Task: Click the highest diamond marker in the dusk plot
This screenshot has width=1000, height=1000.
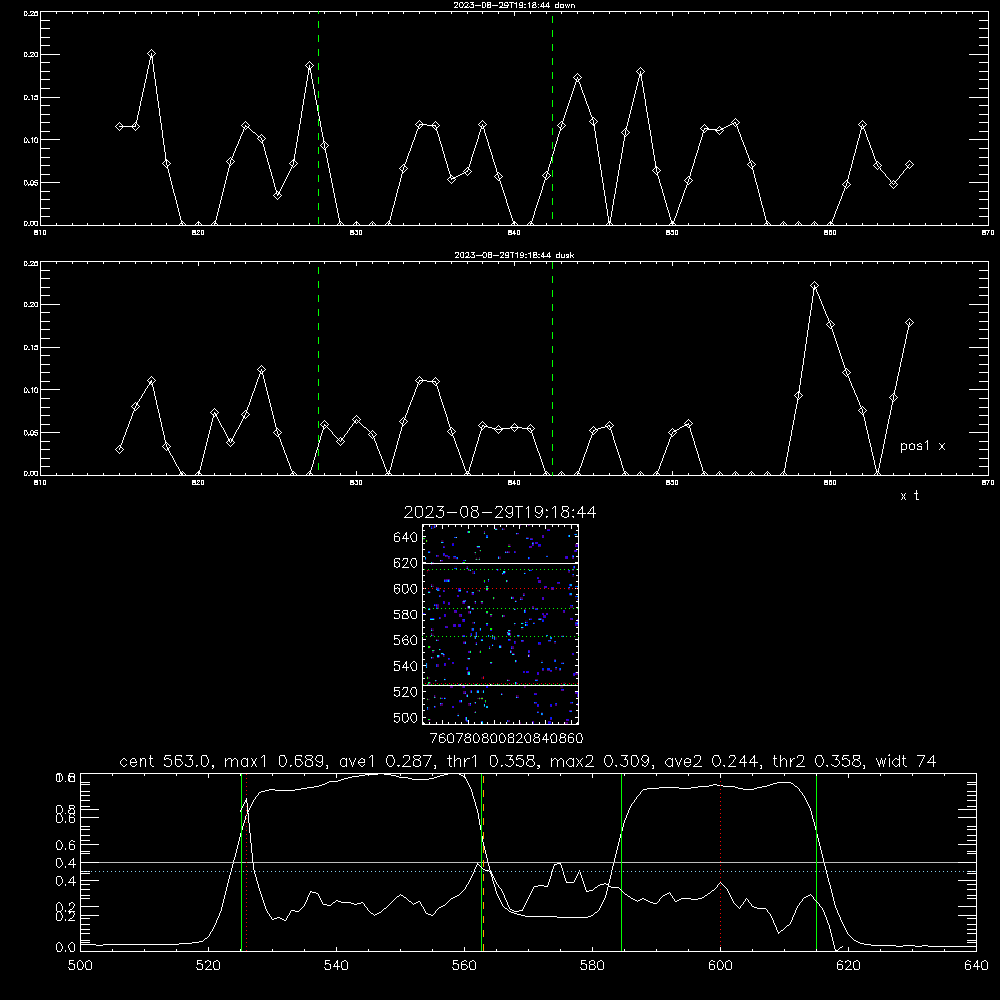Action: (814, 286)
